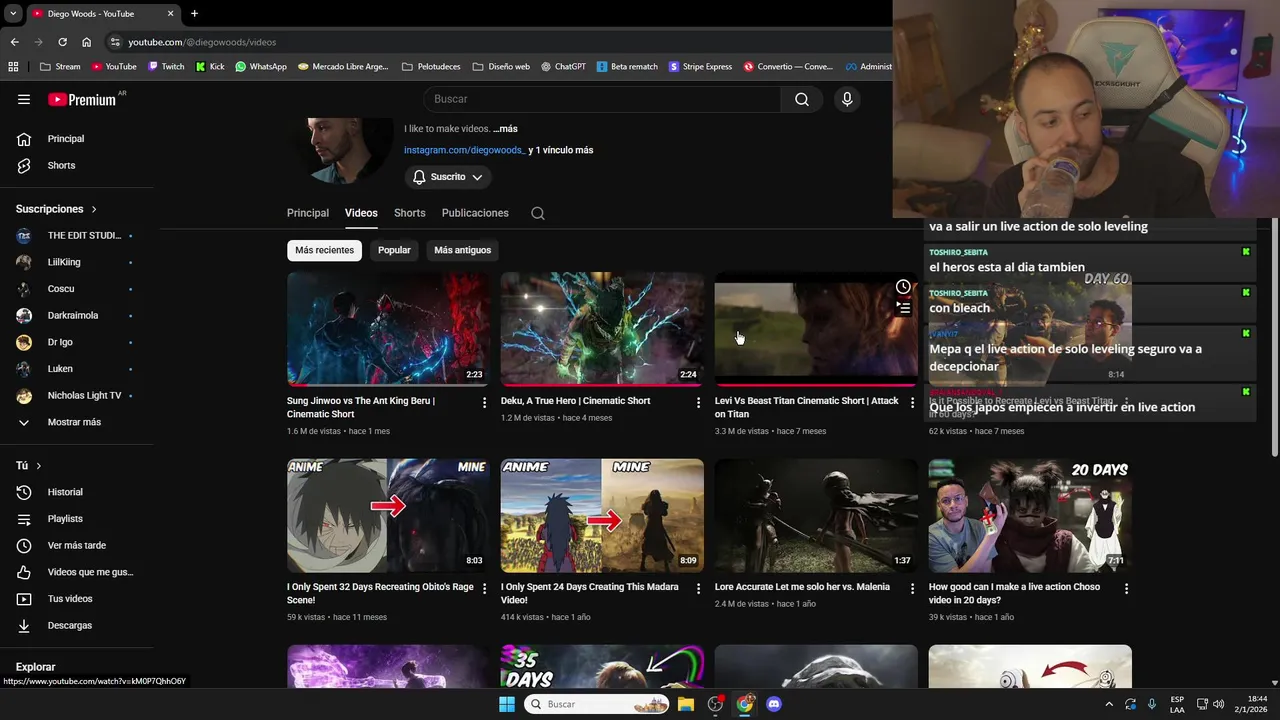Viewport: 1280px width, 720px height.
Task: Expand the Tú section chevron
Action: point(39,466)
